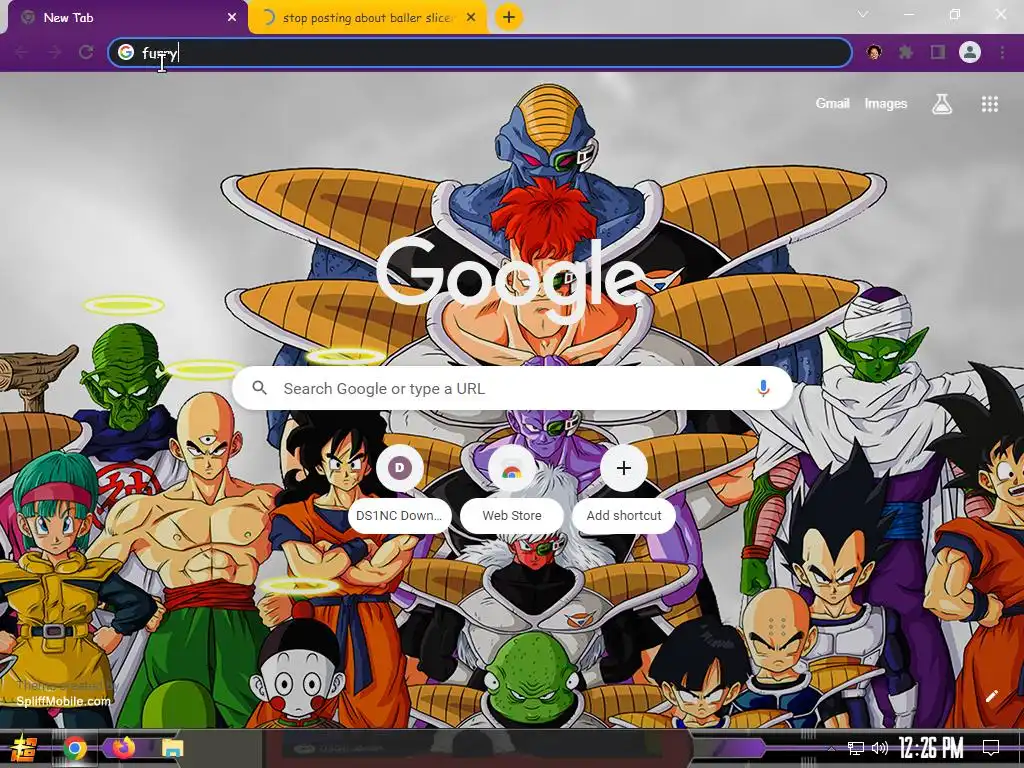Screen dimensions: 1024x768
Task: Click the Google icon in the address bar
Action: pos(126,52)
